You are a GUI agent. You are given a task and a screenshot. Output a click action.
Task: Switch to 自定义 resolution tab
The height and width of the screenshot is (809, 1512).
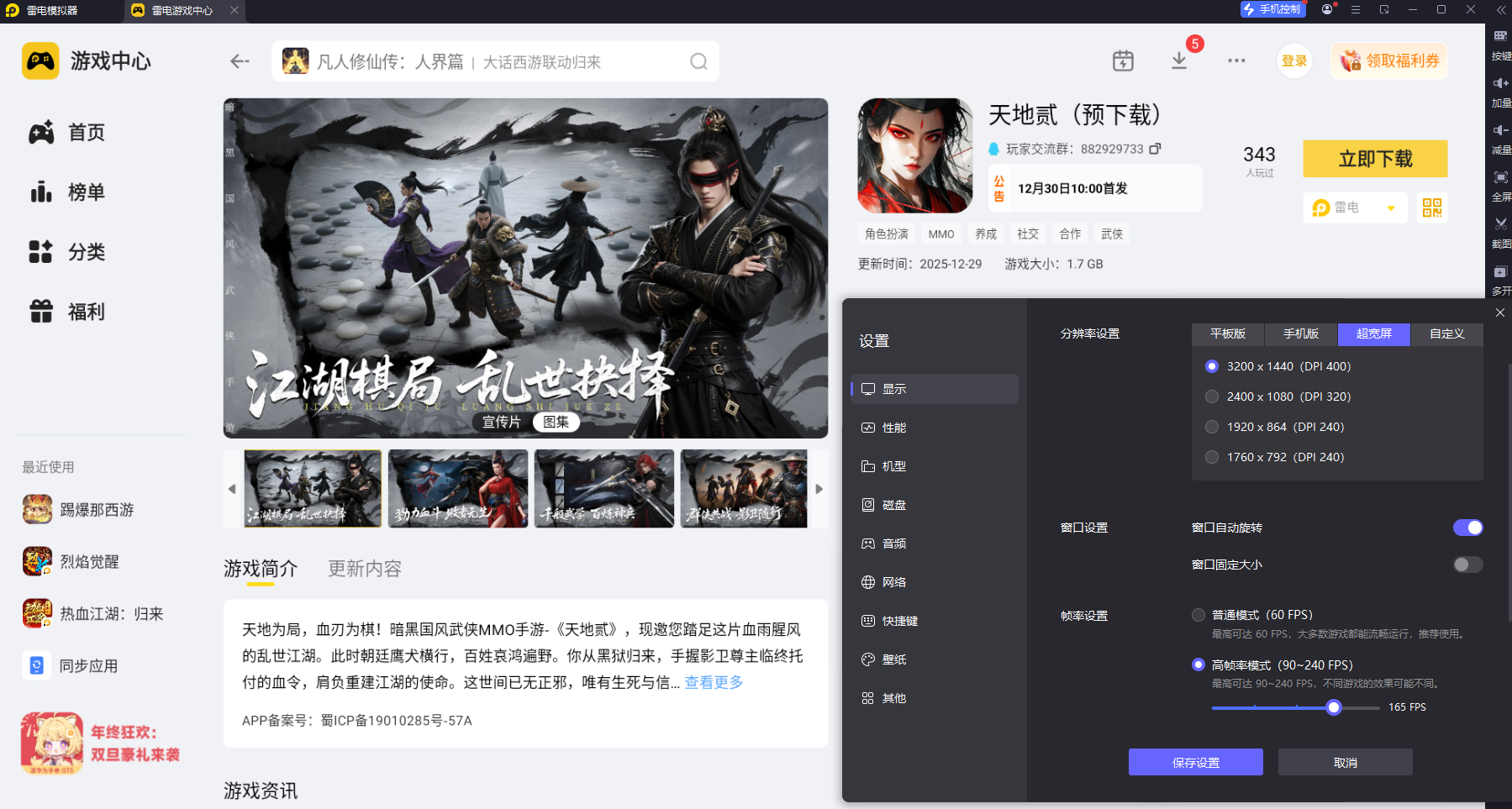[1447, 334]
